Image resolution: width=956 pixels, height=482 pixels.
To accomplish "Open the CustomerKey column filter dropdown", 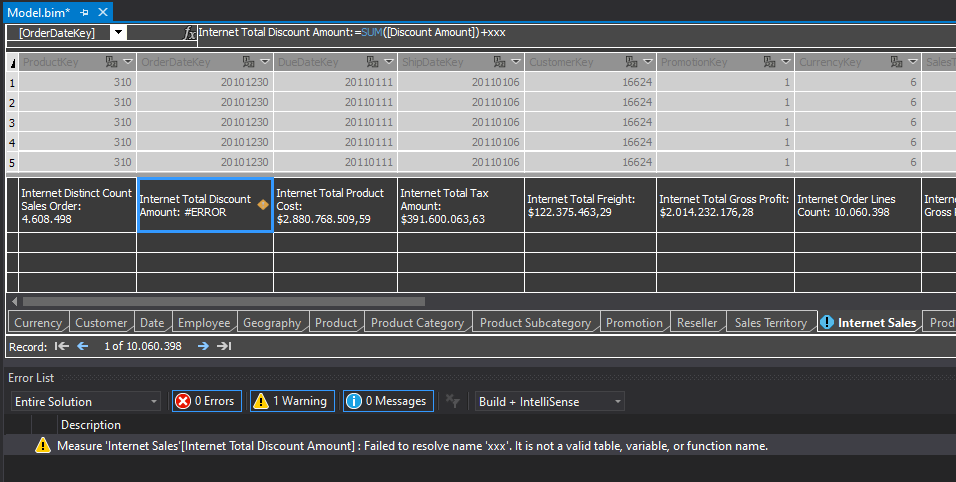I will (x=648, y=62).
